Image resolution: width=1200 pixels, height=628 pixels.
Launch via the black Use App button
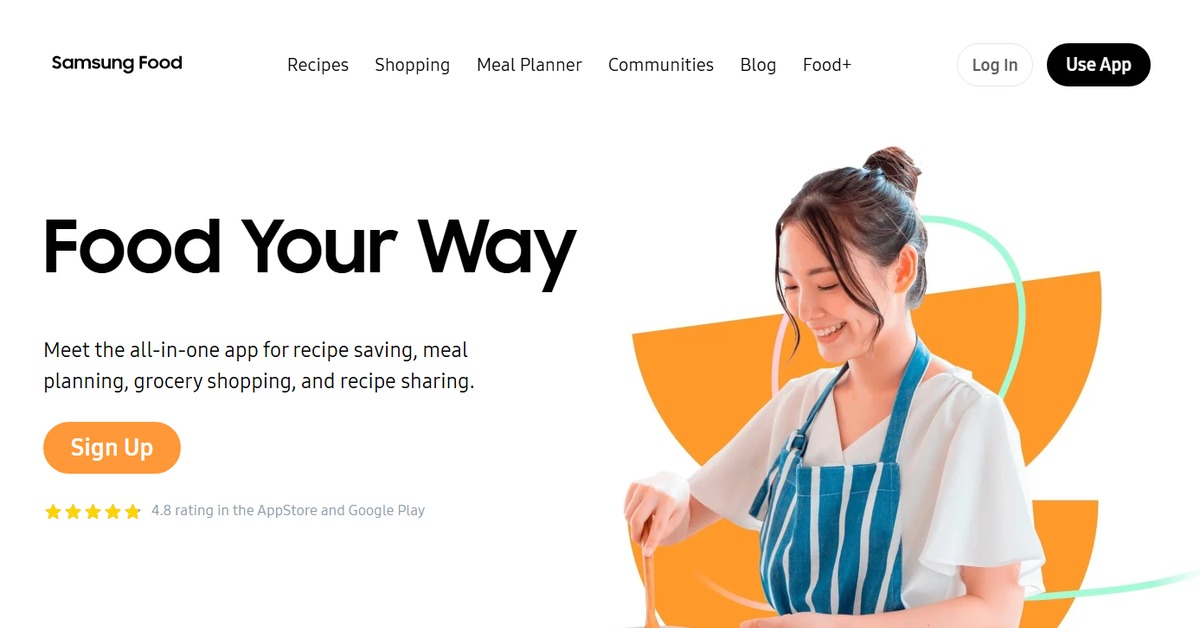[x=1098, y=65]
